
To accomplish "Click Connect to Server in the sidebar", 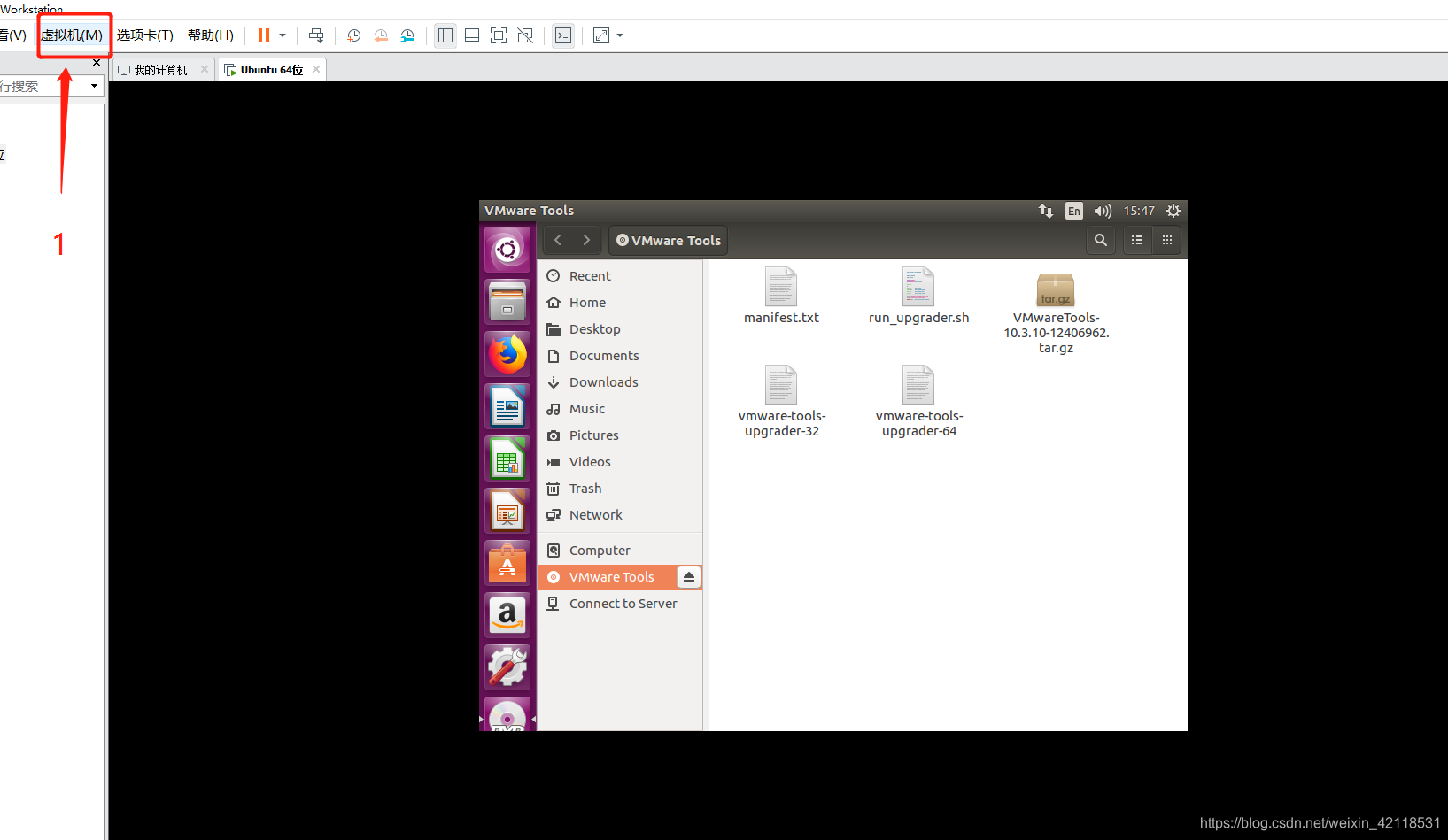I will (x=620, y=604).
